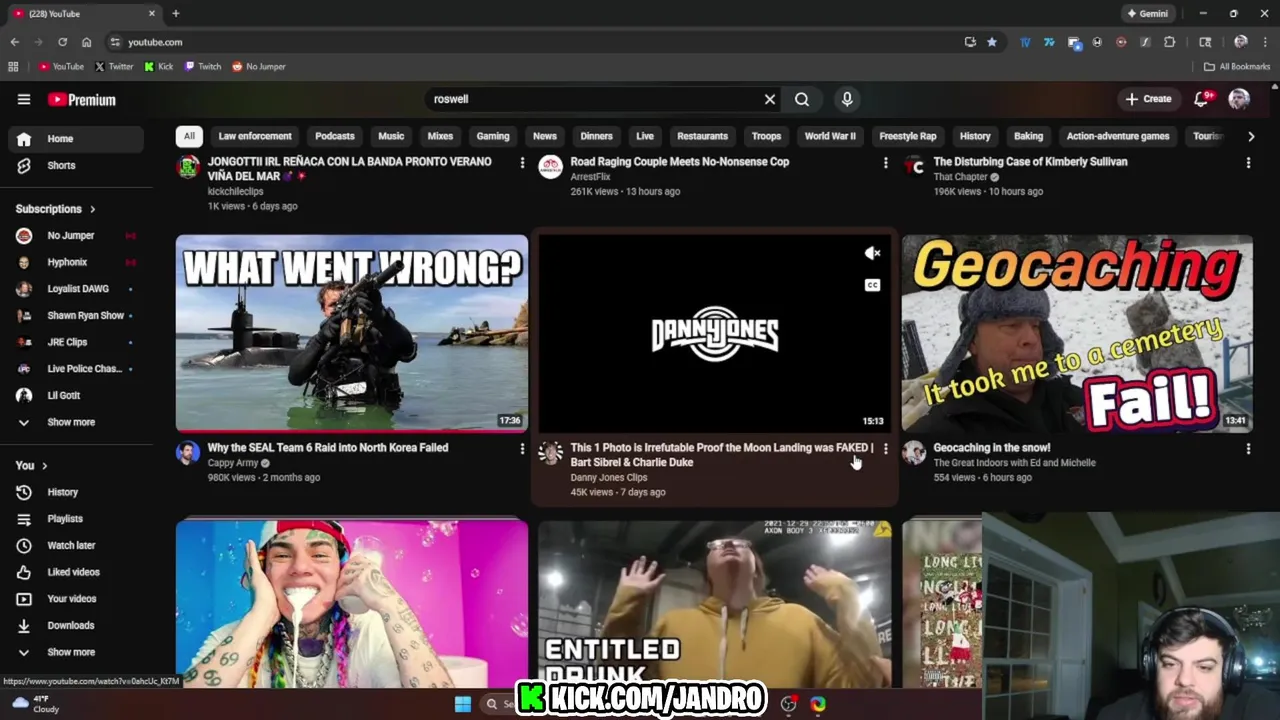The width and height of the screenshot is (1280, 720).
Task: Open the Geocaching Fail thumbnail
Action: click(1077, 333)
